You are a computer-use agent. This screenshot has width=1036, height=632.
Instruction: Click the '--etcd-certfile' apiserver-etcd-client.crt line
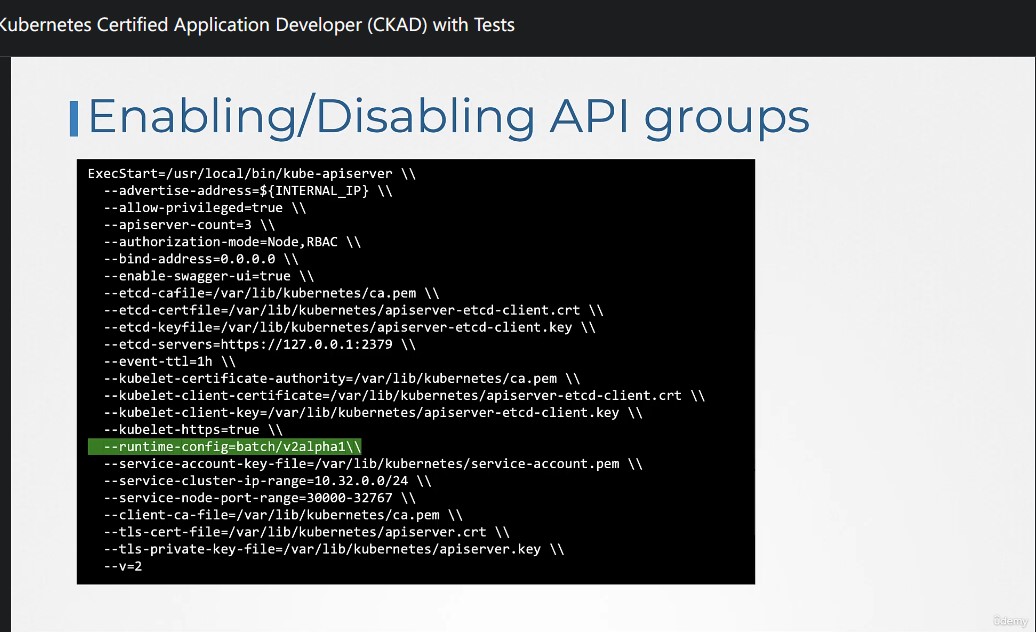point(353,310)
